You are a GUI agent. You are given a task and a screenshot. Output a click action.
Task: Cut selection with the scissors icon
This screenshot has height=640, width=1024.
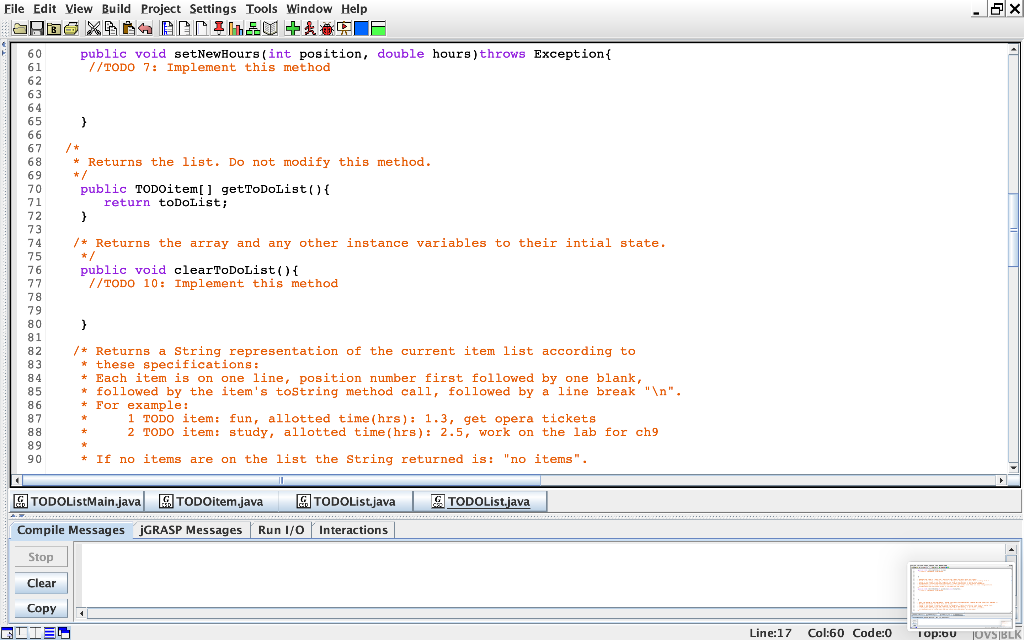coord(94,28)
